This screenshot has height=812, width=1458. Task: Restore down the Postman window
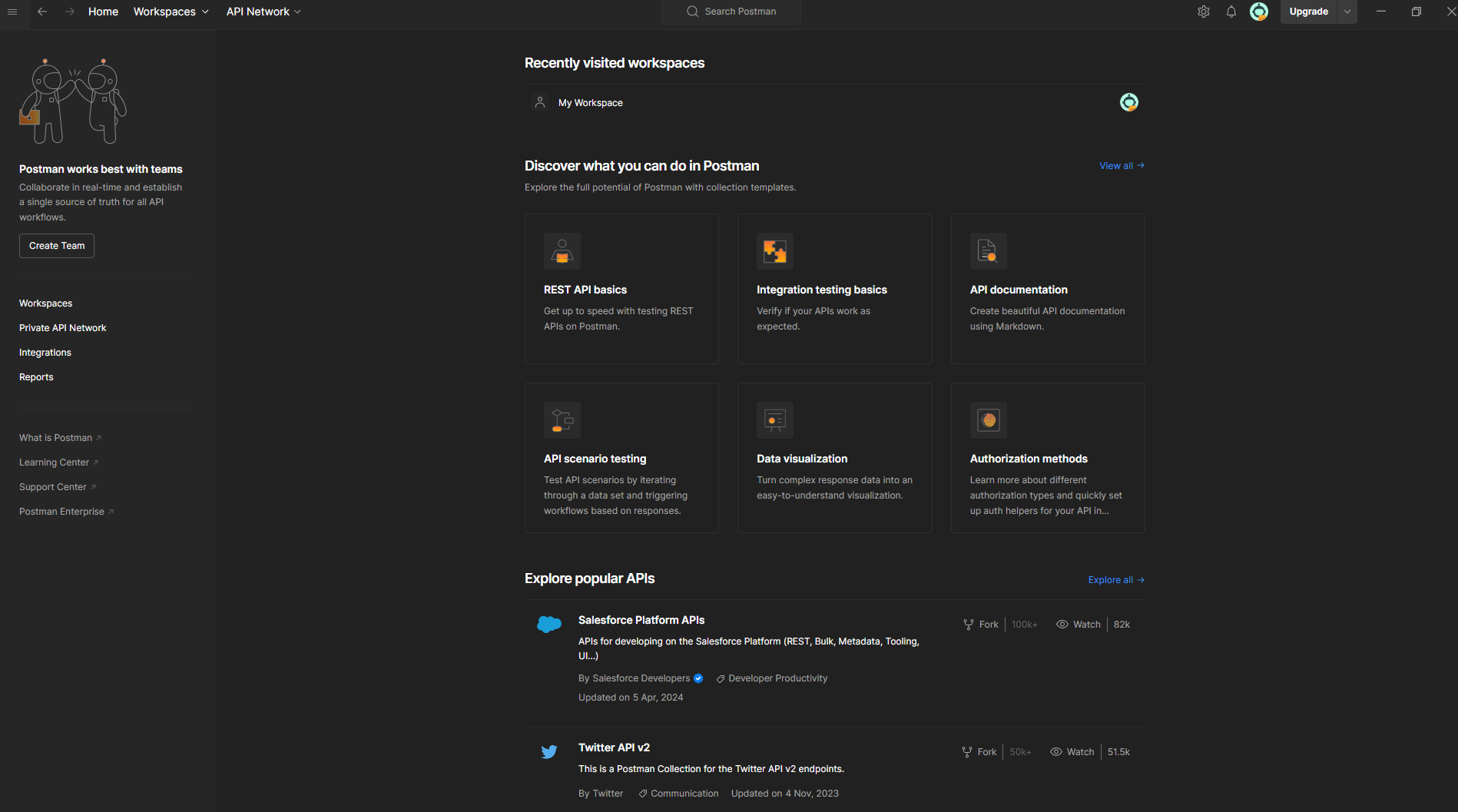[x=1417, y=12]
